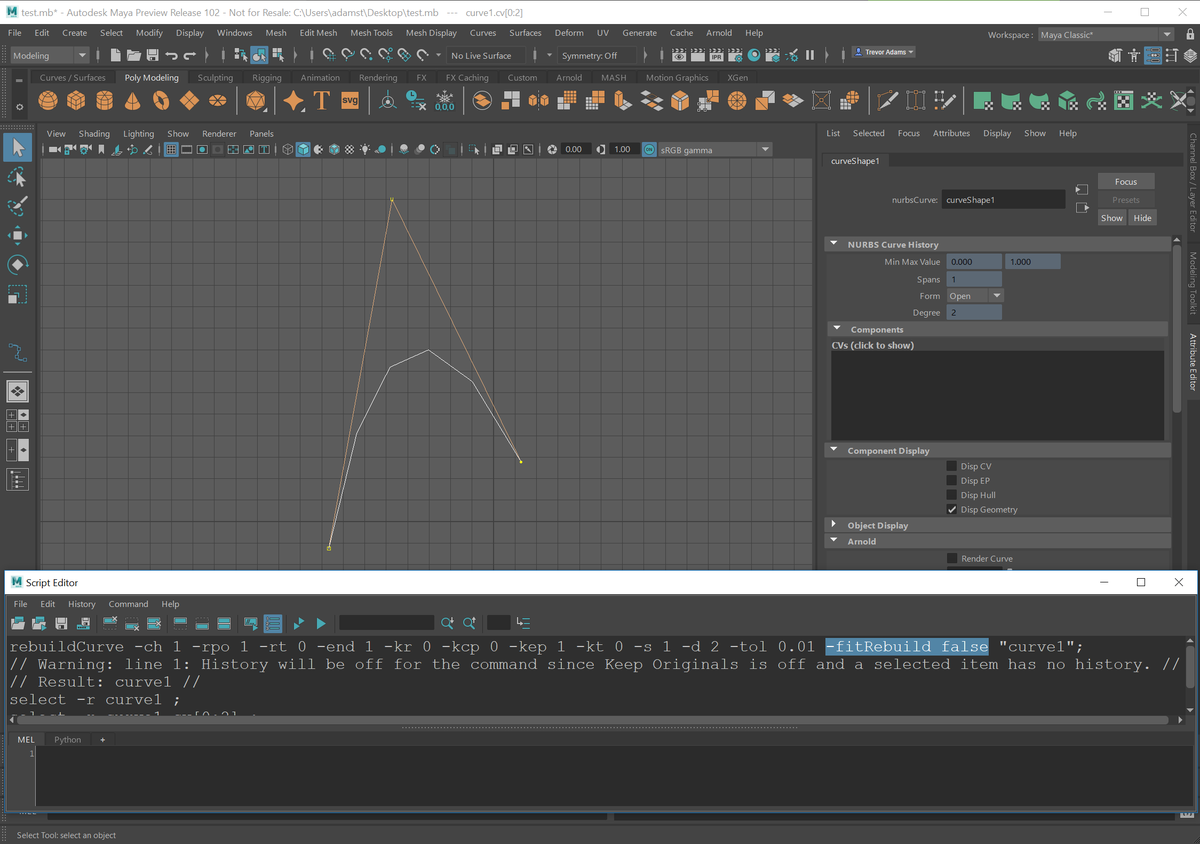Select the polySphere creation tool
The width and height of the screenshot is (1200, 844).
pos(48,100)
